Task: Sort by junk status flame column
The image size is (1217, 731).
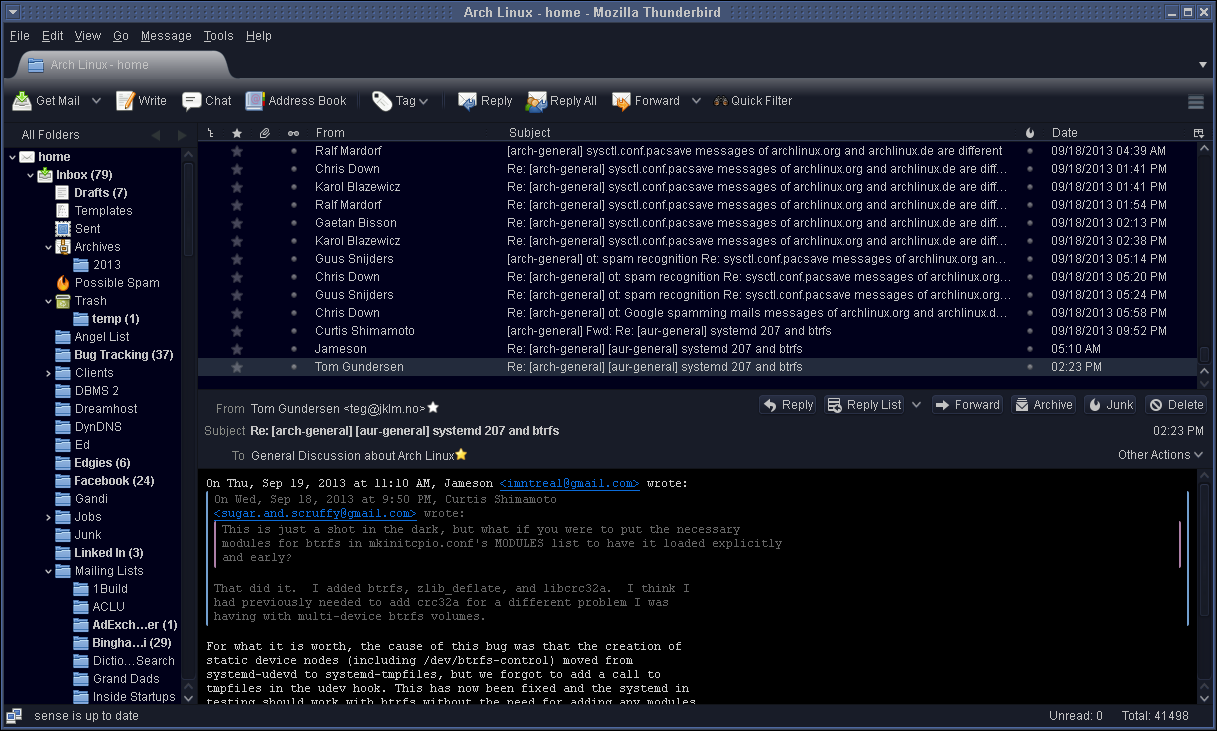Action: pos(1030,133)
